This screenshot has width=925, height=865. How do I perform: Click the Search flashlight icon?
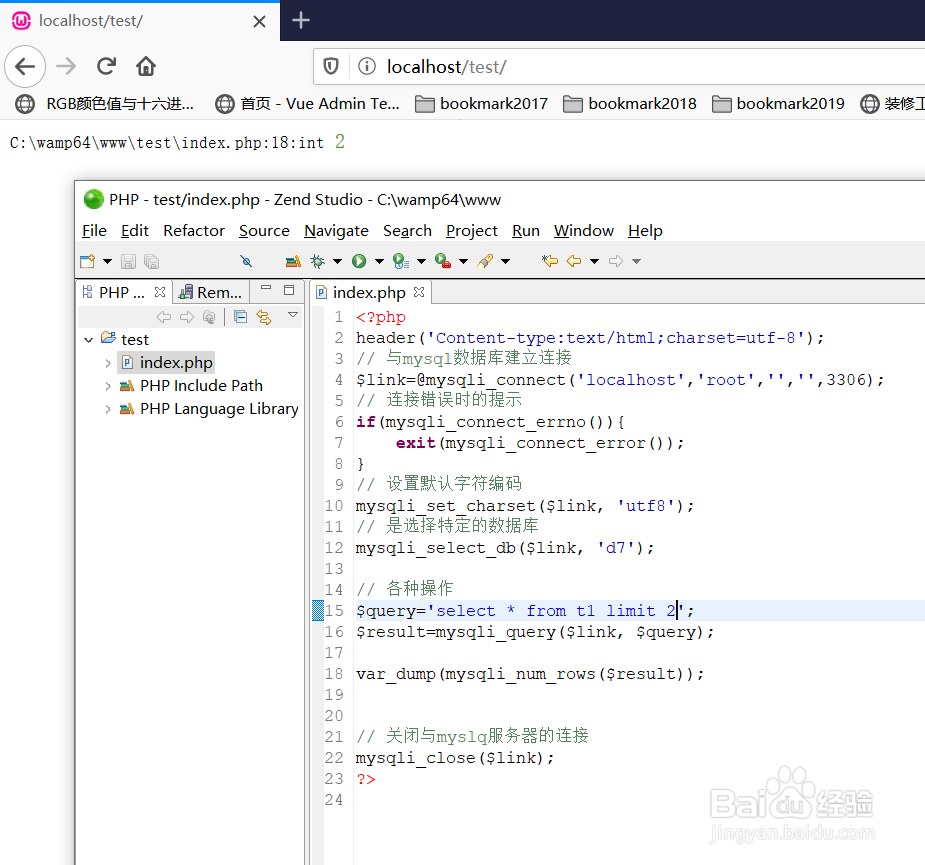click(x=486, y=261)
